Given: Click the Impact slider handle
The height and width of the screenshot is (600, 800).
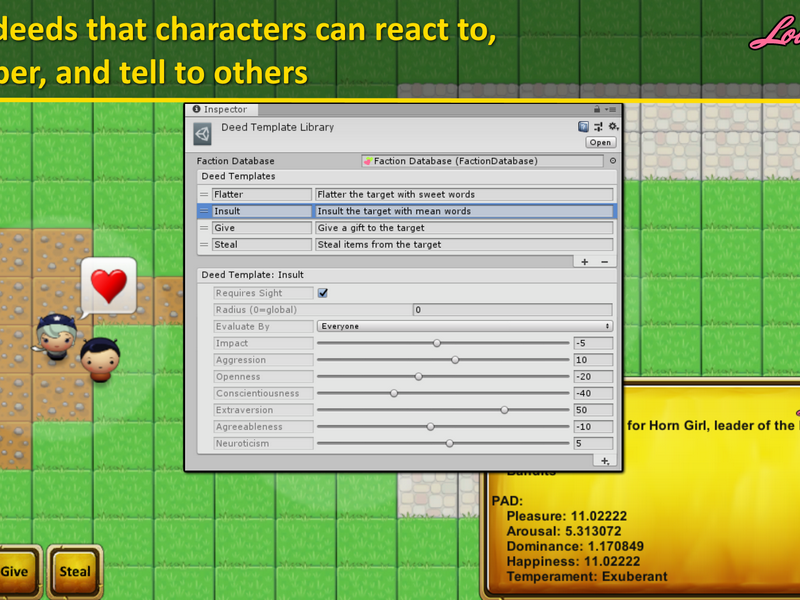Looking at the screenshot, I should [437, 343].
